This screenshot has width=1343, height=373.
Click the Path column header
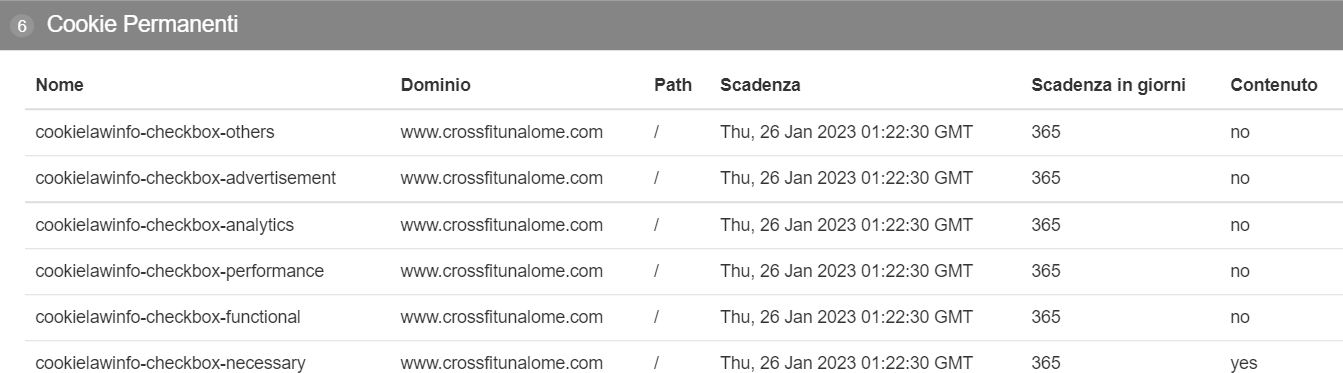pyautogui.click(x=673, y=85)
